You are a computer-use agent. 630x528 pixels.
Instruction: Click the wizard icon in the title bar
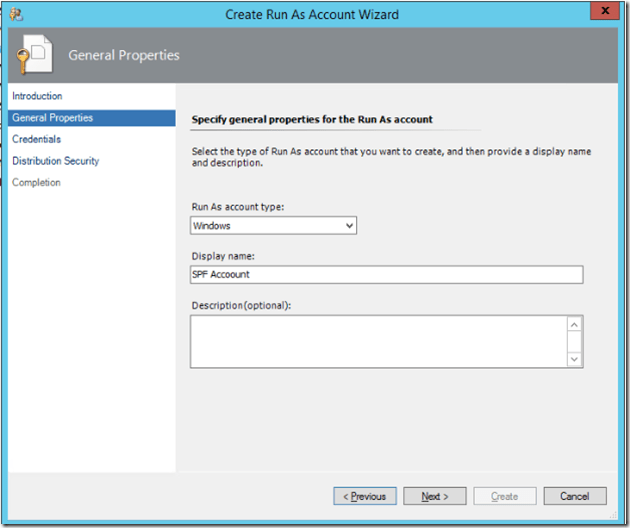pyautogui.click(x=14, y=14)
